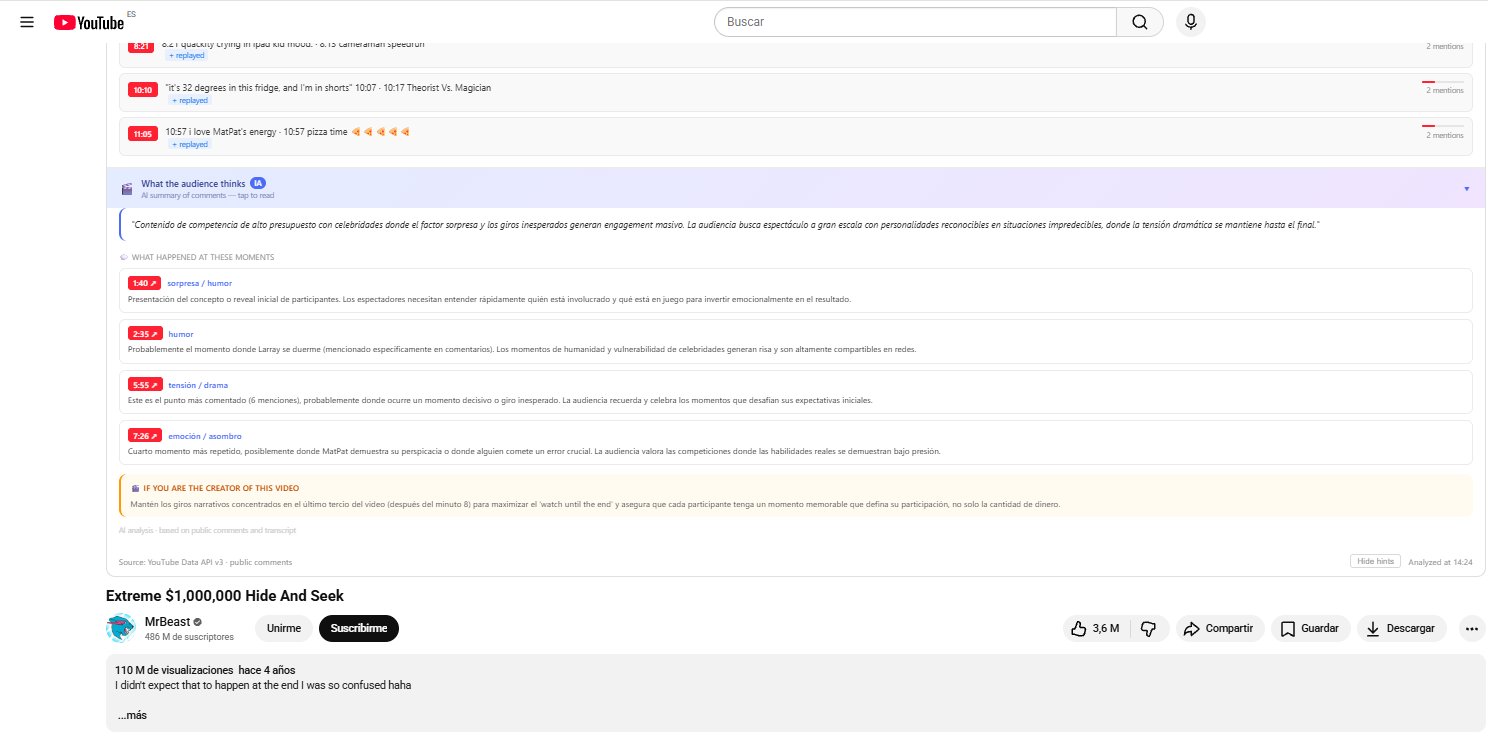
Task: Click the 'humor' tag on 2:35 card
Action: point(180,334)
